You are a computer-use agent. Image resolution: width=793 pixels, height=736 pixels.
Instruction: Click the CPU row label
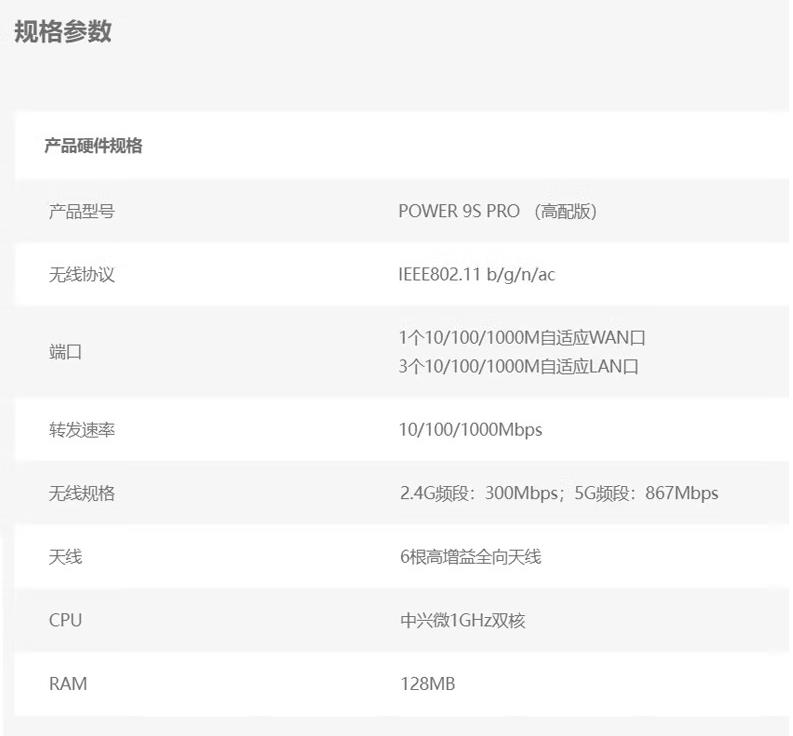tap(65, 620)
